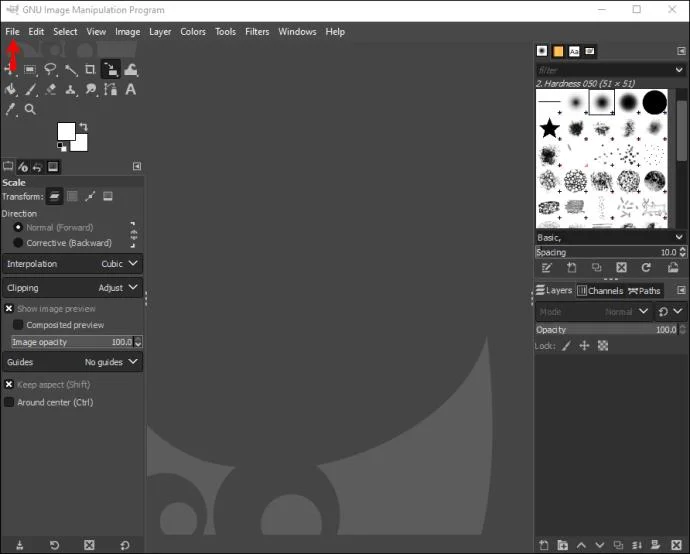Select the Clone stamp tool
The height and width of the screenshot is (554, 690).
tap(70, 90)
